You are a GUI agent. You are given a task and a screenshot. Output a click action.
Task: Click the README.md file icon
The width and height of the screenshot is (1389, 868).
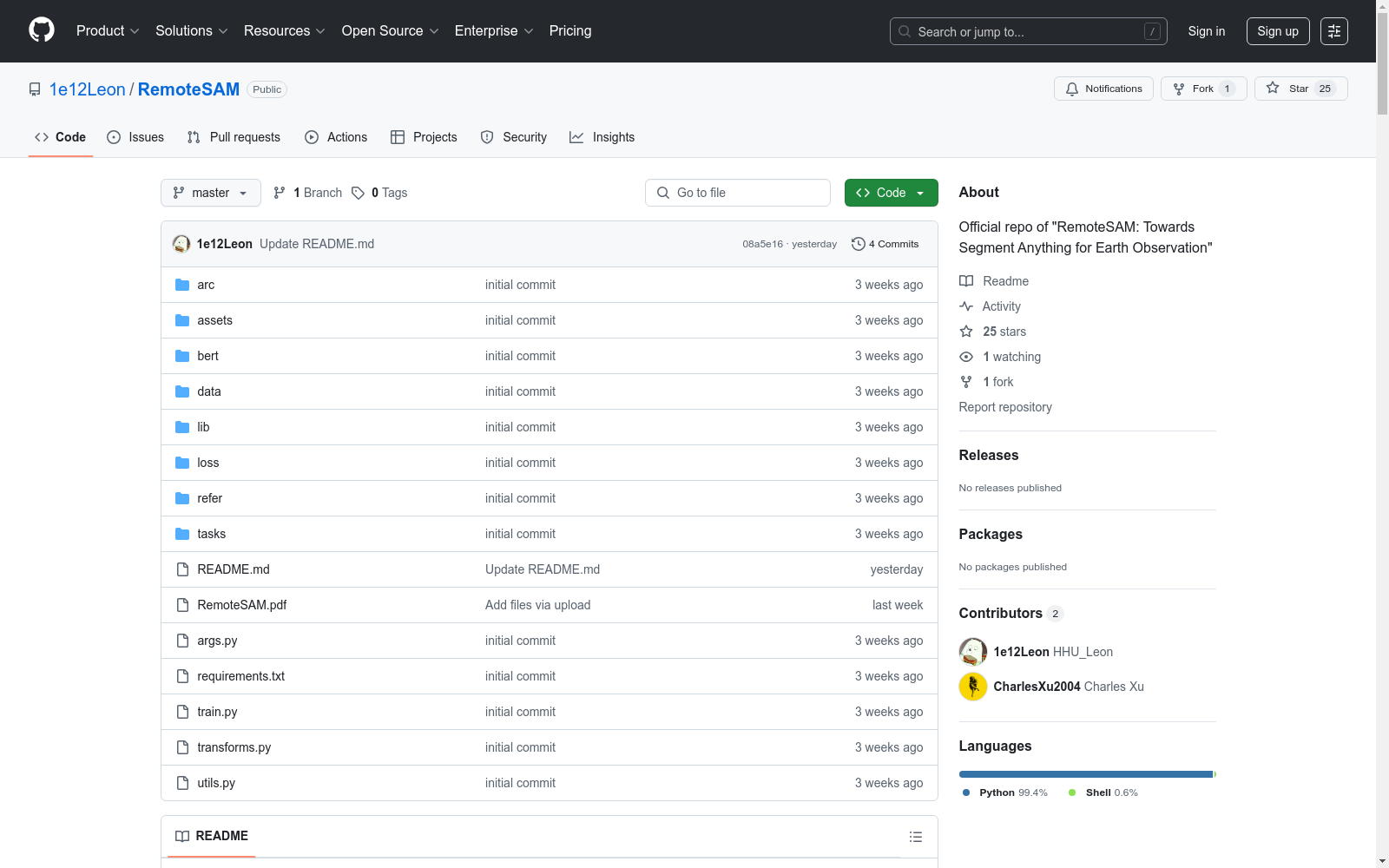(x=182, y=569)
